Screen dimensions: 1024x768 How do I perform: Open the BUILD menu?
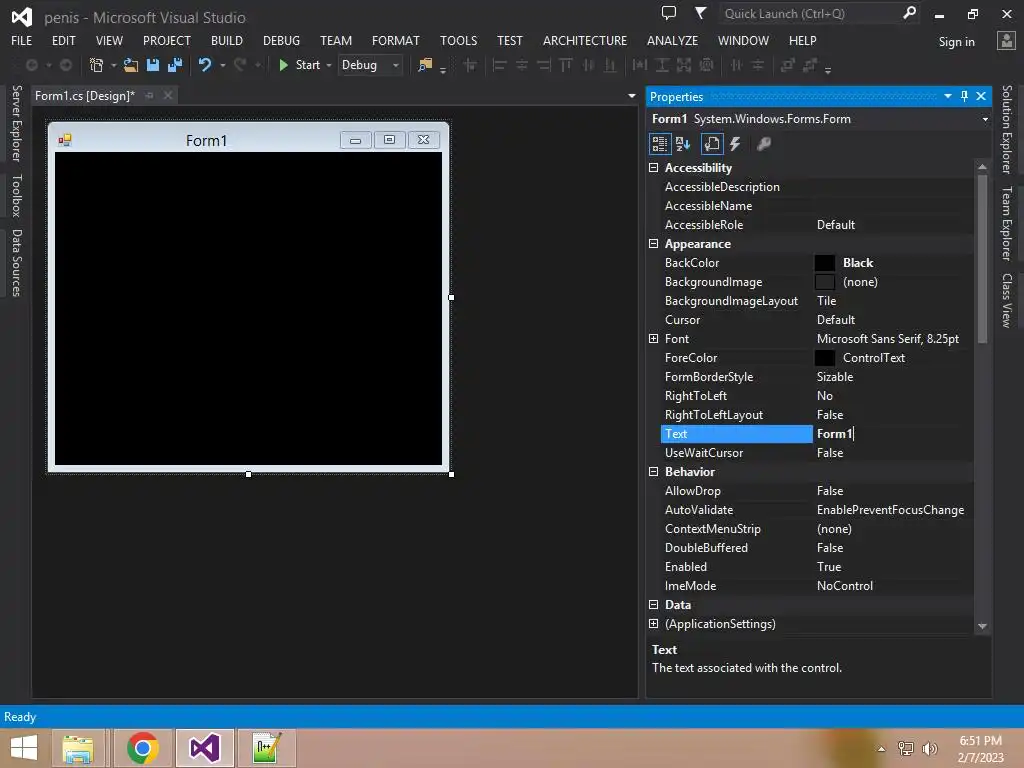[227, 40]
